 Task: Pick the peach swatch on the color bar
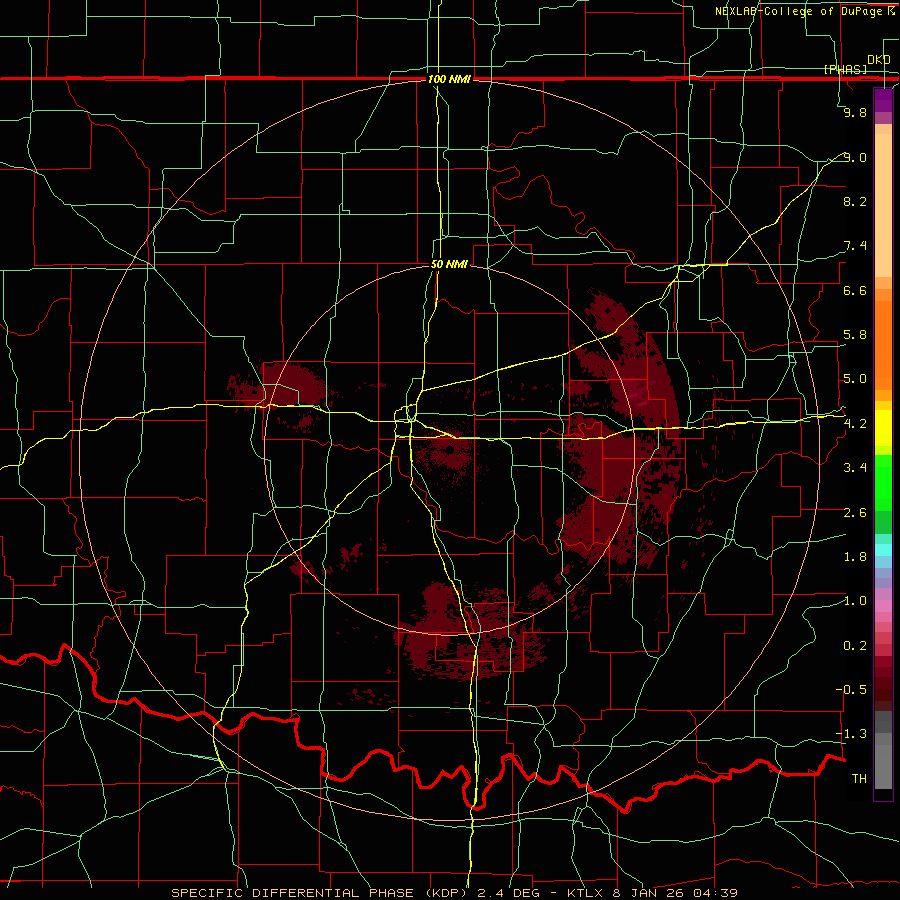(883, 207)
